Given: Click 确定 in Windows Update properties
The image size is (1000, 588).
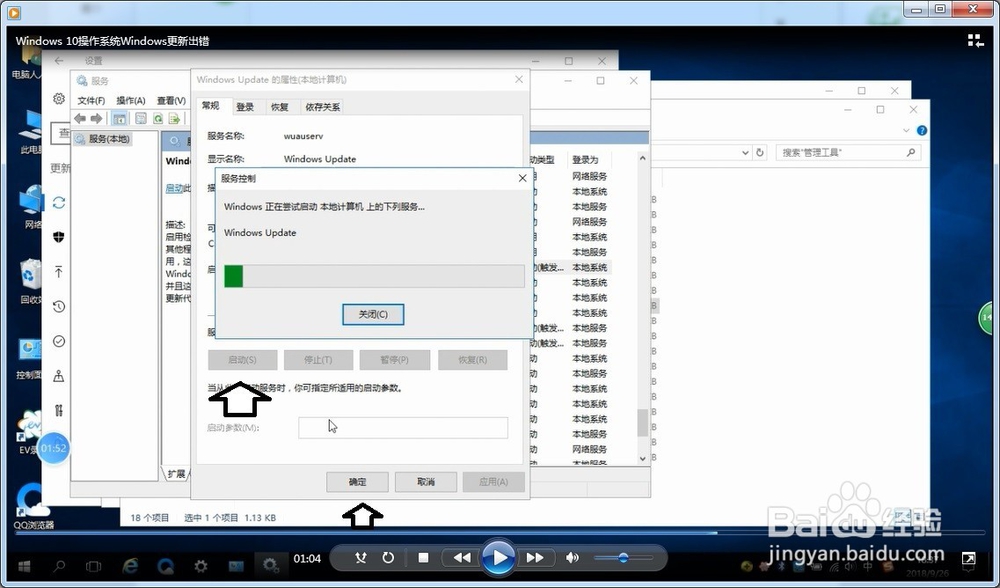Looking at the screenshot, I should tap(357, 482).
